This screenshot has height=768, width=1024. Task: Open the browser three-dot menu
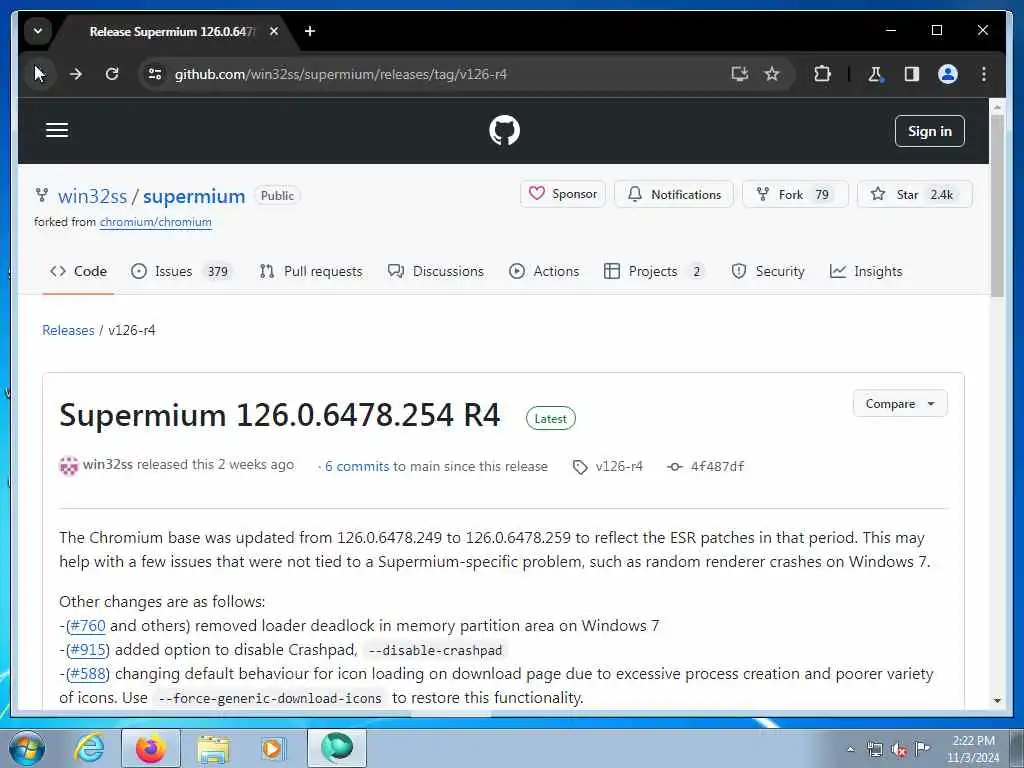[x=984, y=74]
